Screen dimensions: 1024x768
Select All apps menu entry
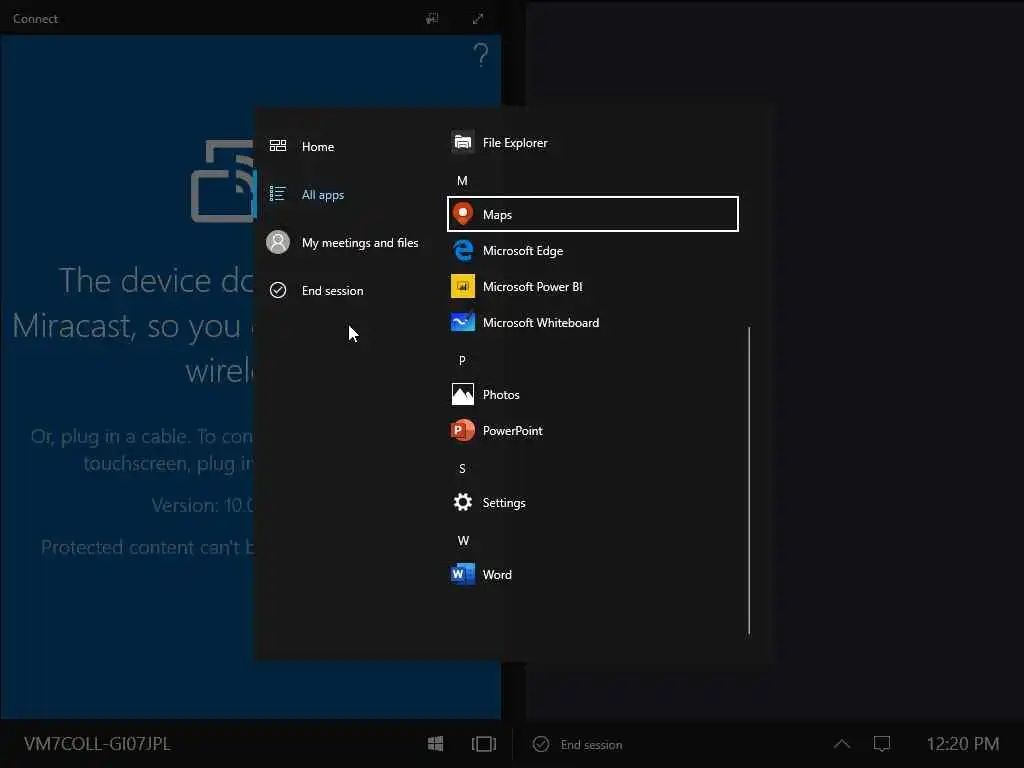tap(323, 195)
